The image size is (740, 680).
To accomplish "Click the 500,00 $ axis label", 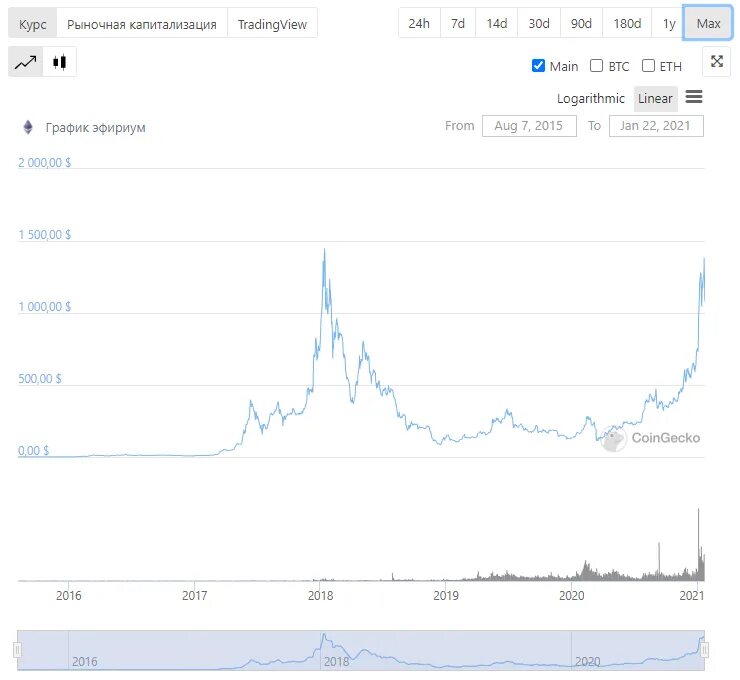I will coord(40,378).
